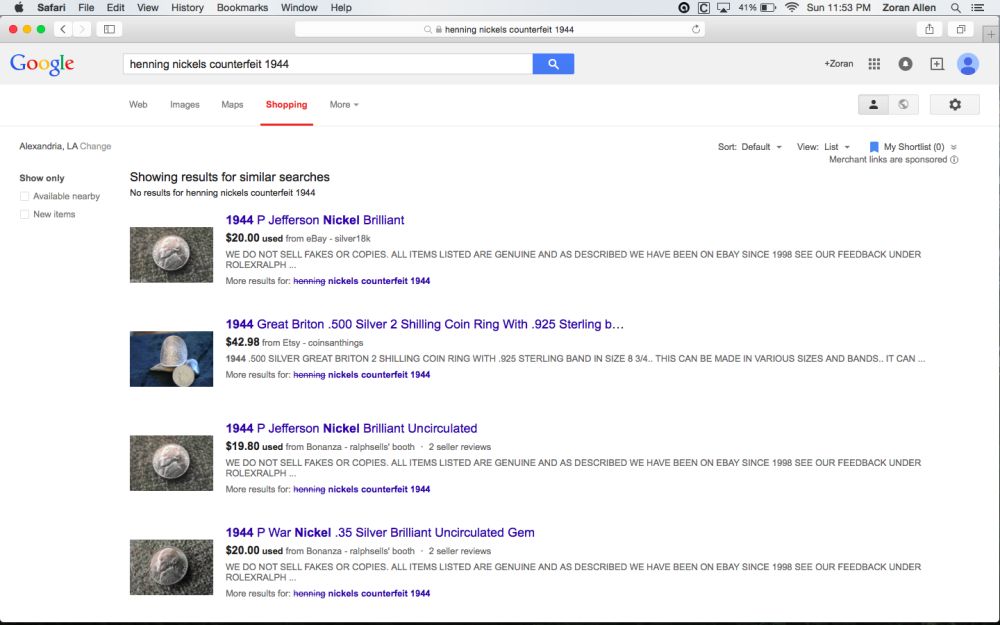Change the Alexandria, LA location

[96, 146]
